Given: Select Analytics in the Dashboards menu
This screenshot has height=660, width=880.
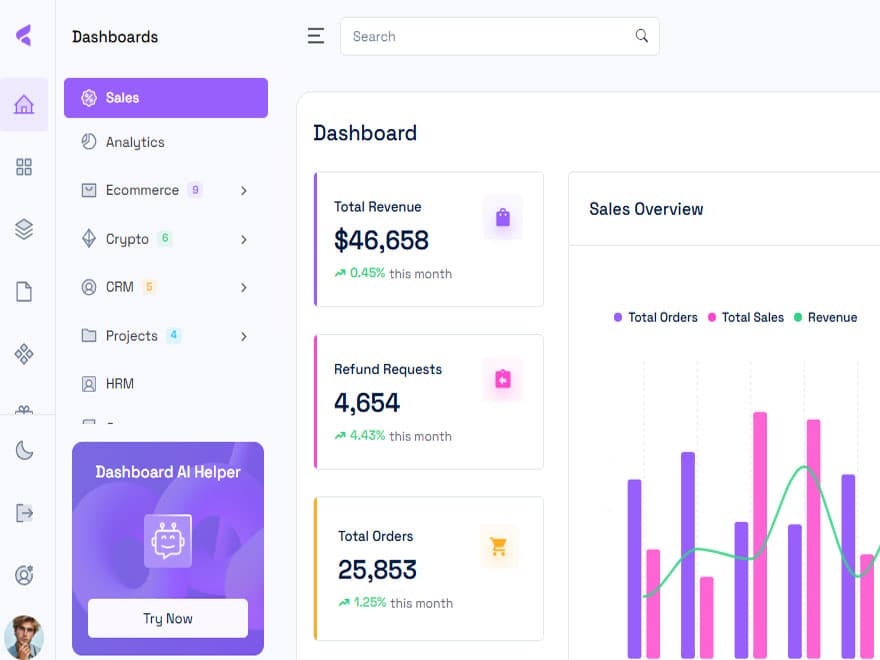Looking at the screenshot, I should (x=135, y=142).
